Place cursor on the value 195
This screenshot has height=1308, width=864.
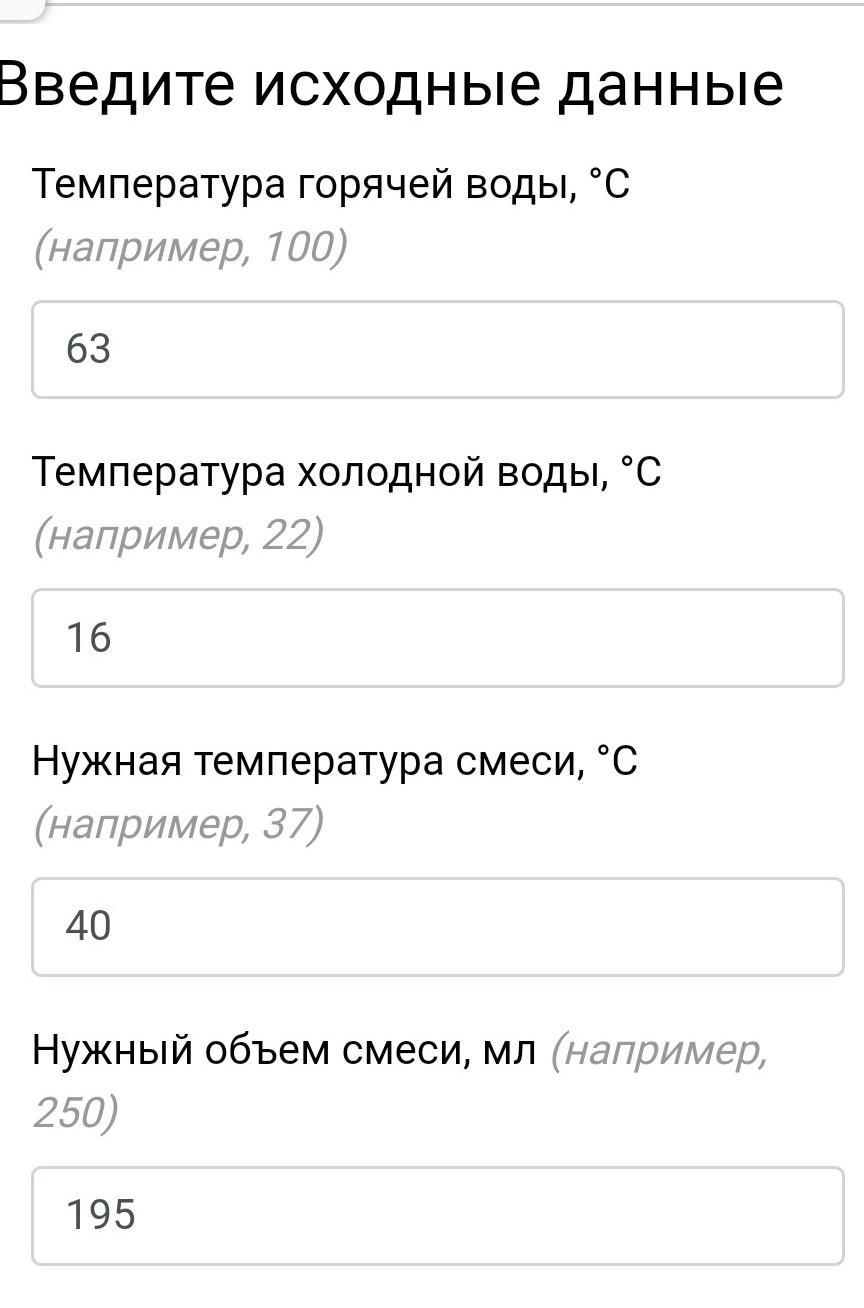click(100, 1215)
